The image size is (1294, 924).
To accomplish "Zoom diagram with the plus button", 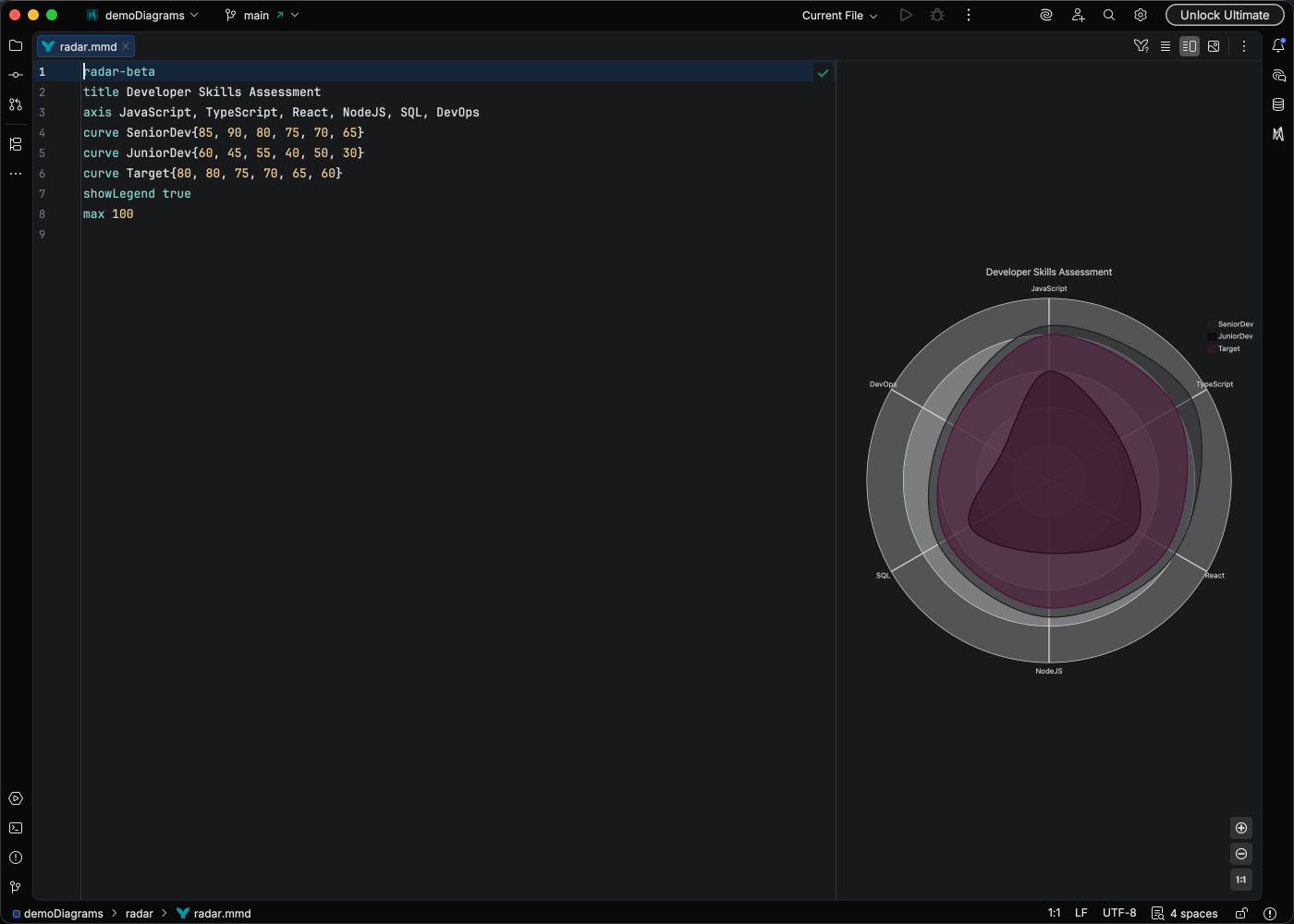I will pyautogui.click(x=1241, y=828).
